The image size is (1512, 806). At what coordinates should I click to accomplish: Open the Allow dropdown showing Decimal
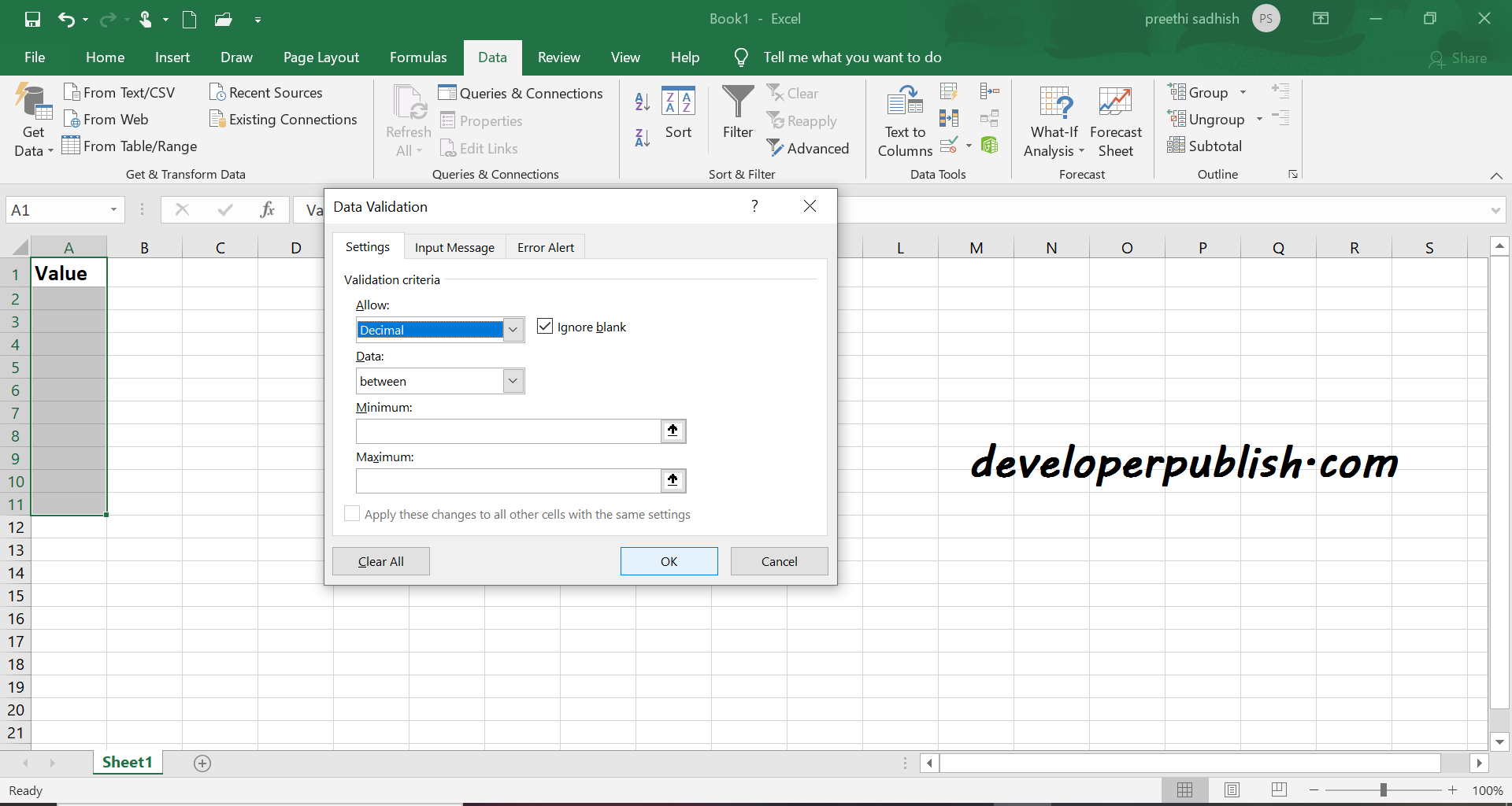pos(513,329)
